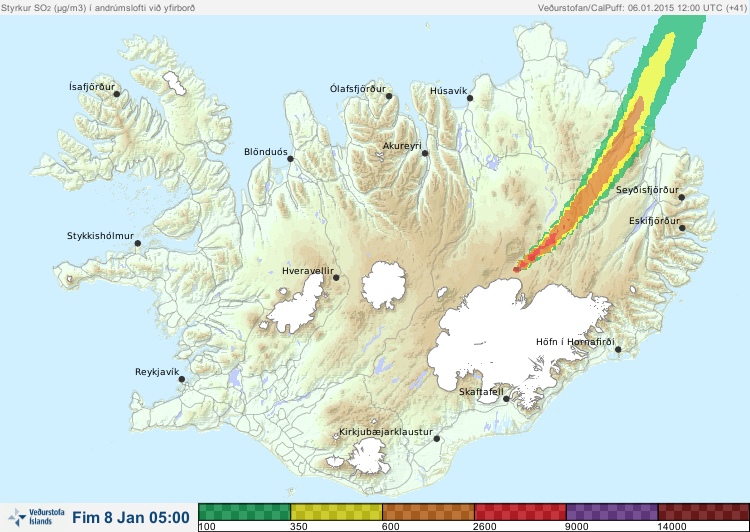Click the Ísafjörður place label
Viewport: 750px width, 532px height.
pos(92,87)
